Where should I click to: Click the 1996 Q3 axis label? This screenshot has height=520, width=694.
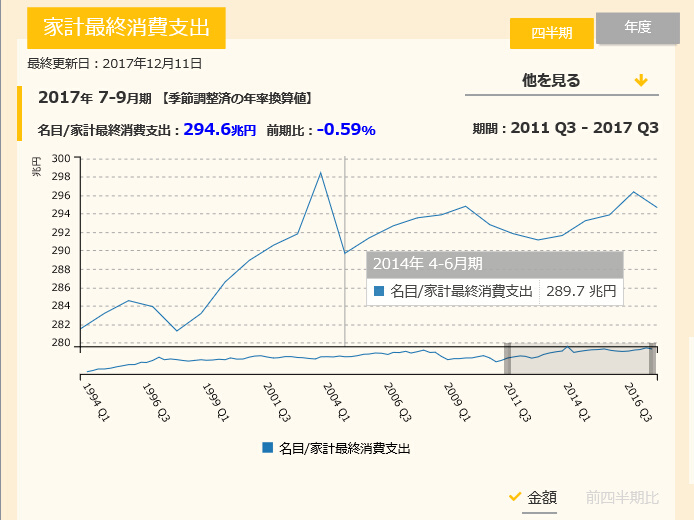156,402
